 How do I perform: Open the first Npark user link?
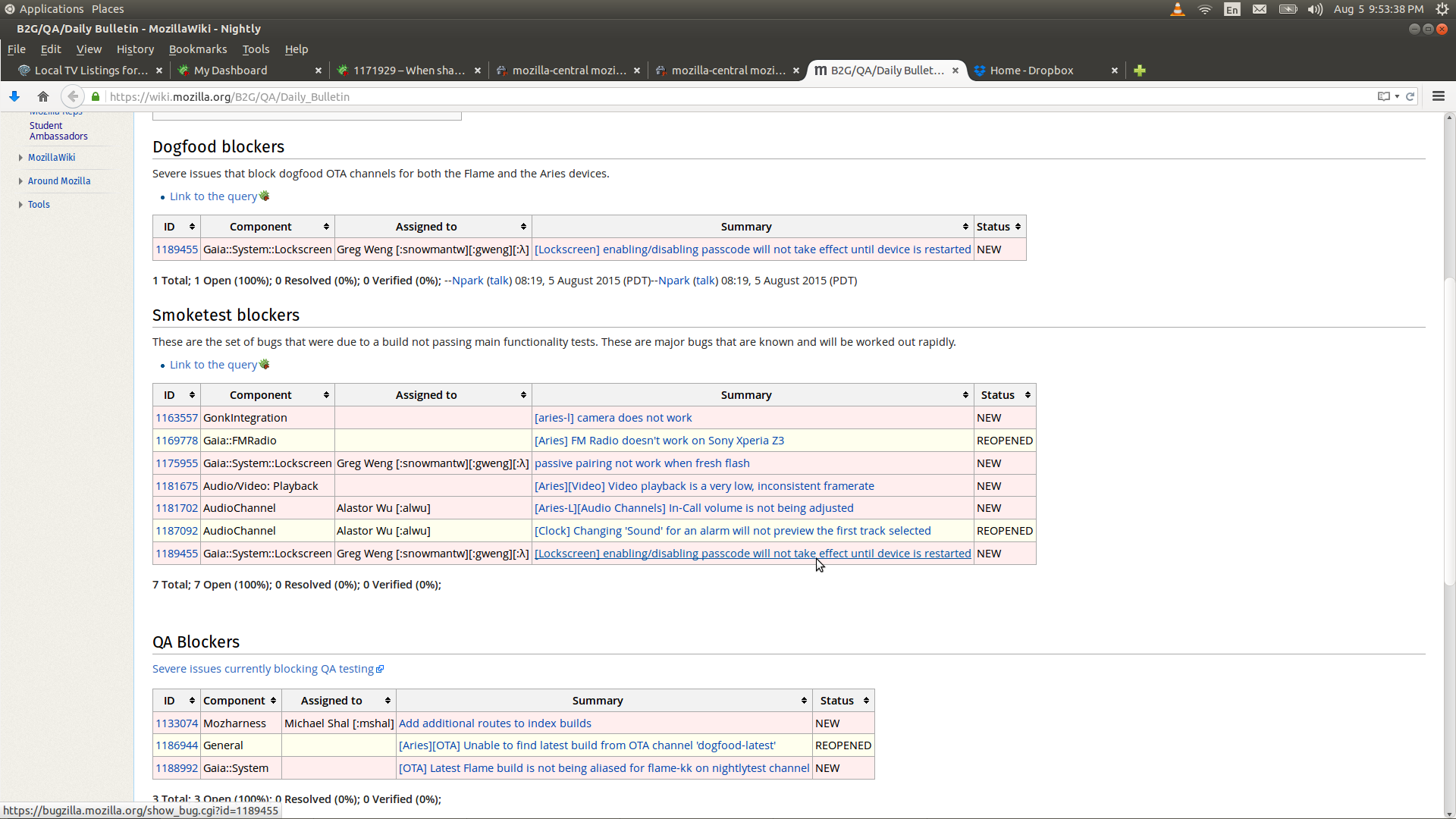(468, 281)
